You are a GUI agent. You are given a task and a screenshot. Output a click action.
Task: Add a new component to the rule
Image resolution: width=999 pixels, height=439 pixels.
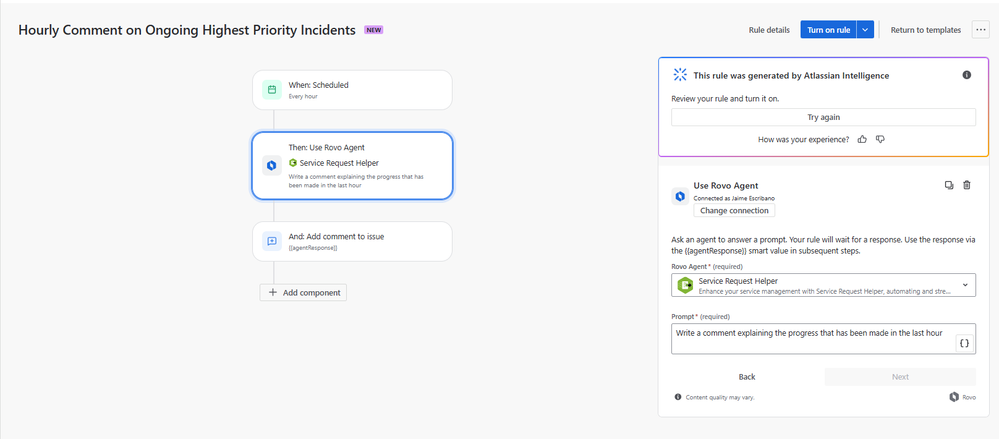point(303,292)
